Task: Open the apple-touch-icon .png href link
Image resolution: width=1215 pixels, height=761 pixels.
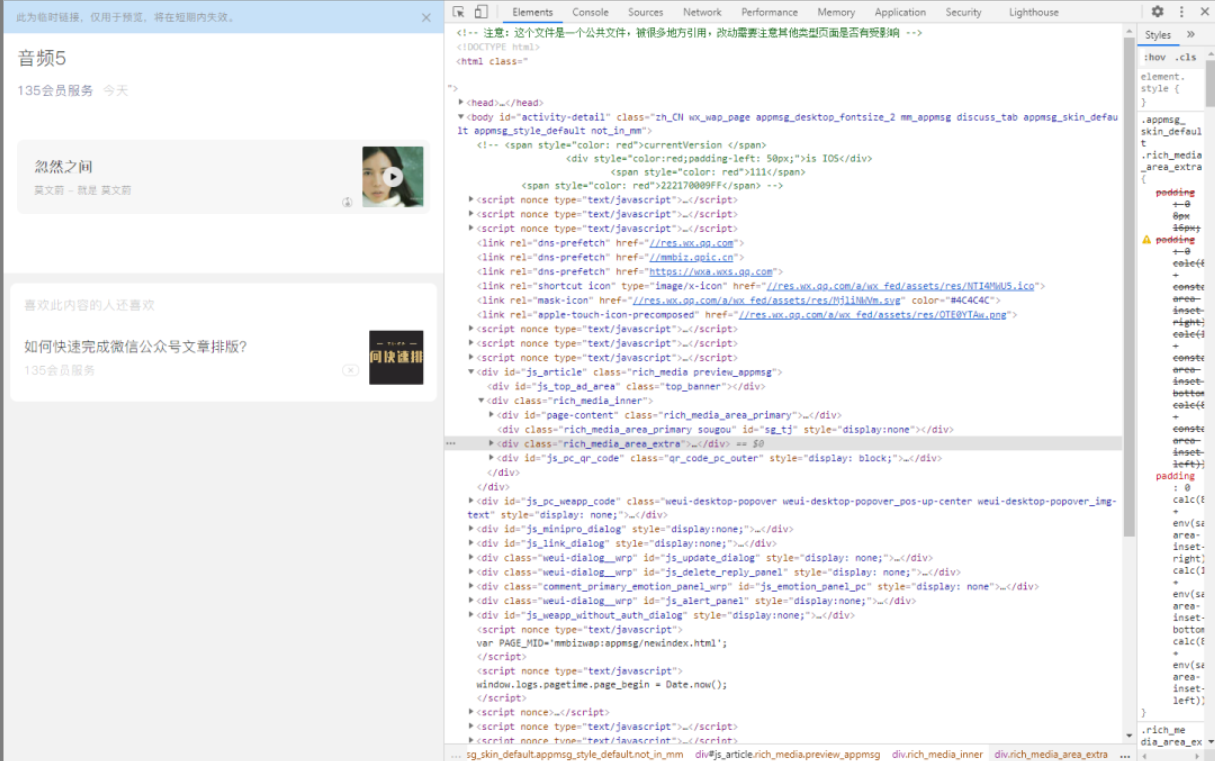Action: [871, 315]
